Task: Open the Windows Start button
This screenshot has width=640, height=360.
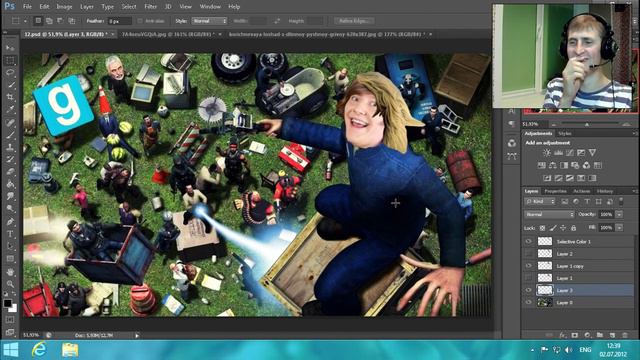Action: tap(11, 350)
